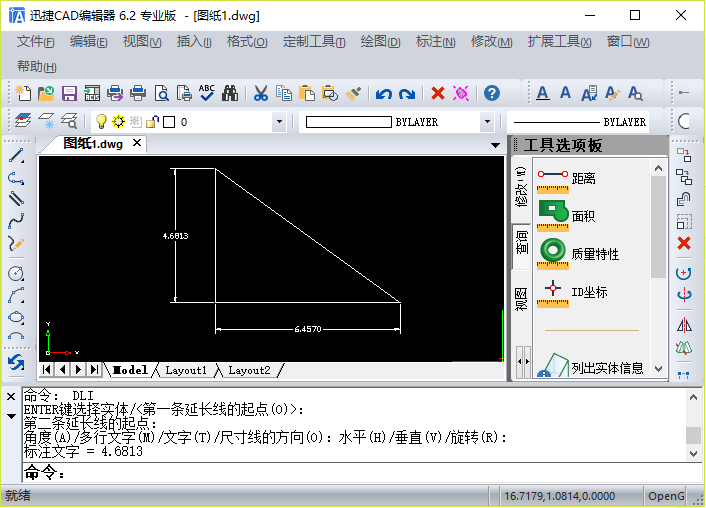Click the layer color swatch box
Screen dimensions: 706x508
169,122
